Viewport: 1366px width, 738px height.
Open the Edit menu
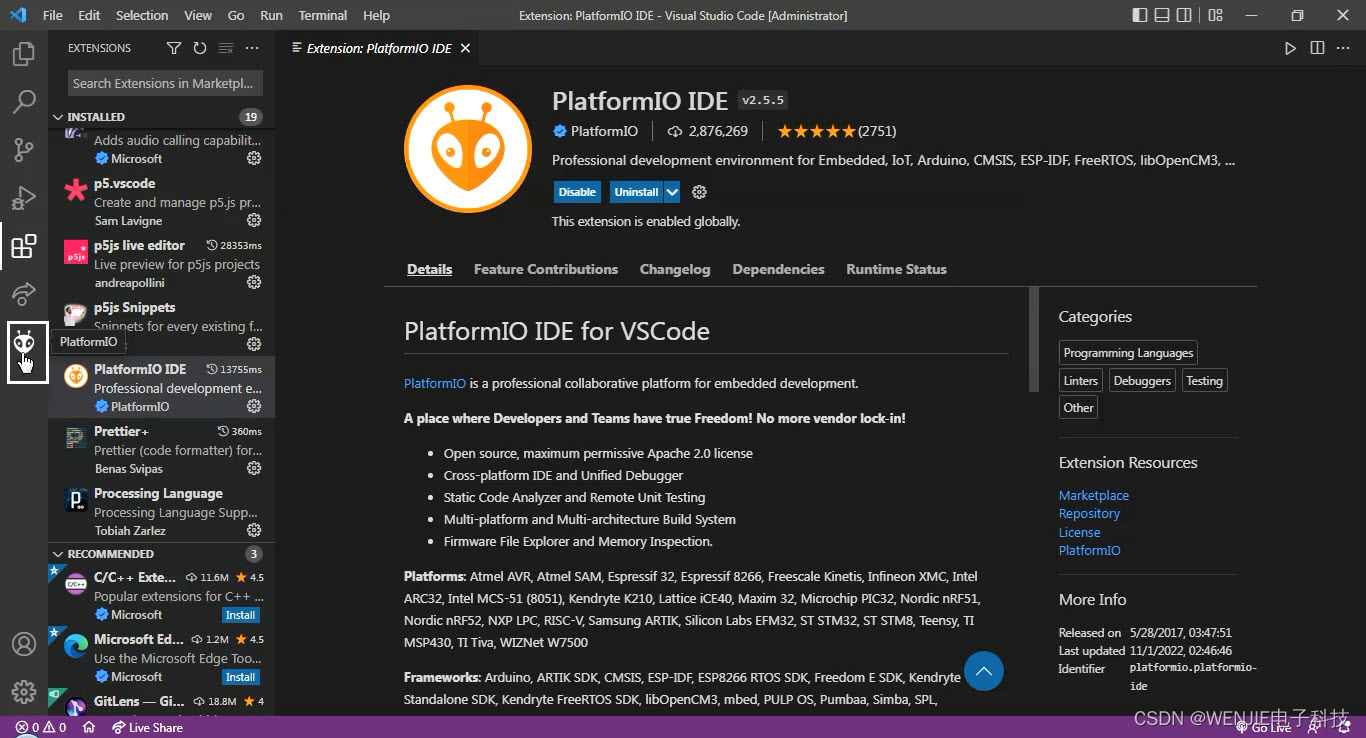(x=89, y=15)
